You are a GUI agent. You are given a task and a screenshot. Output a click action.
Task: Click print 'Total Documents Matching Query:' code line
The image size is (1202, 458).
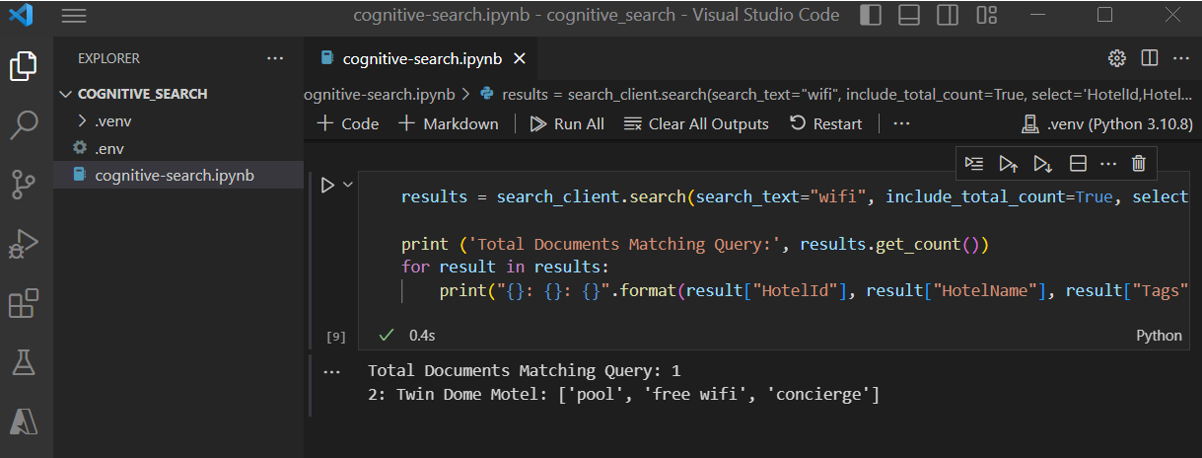[x=694, y=244]
